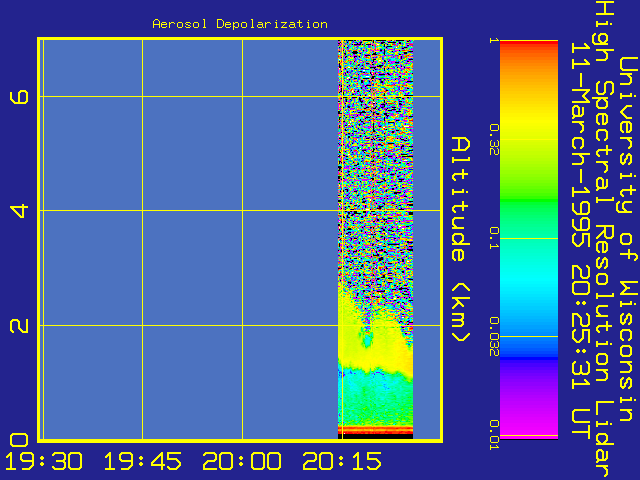
Task: Click the altitude label 0
Action: (19, 440)
